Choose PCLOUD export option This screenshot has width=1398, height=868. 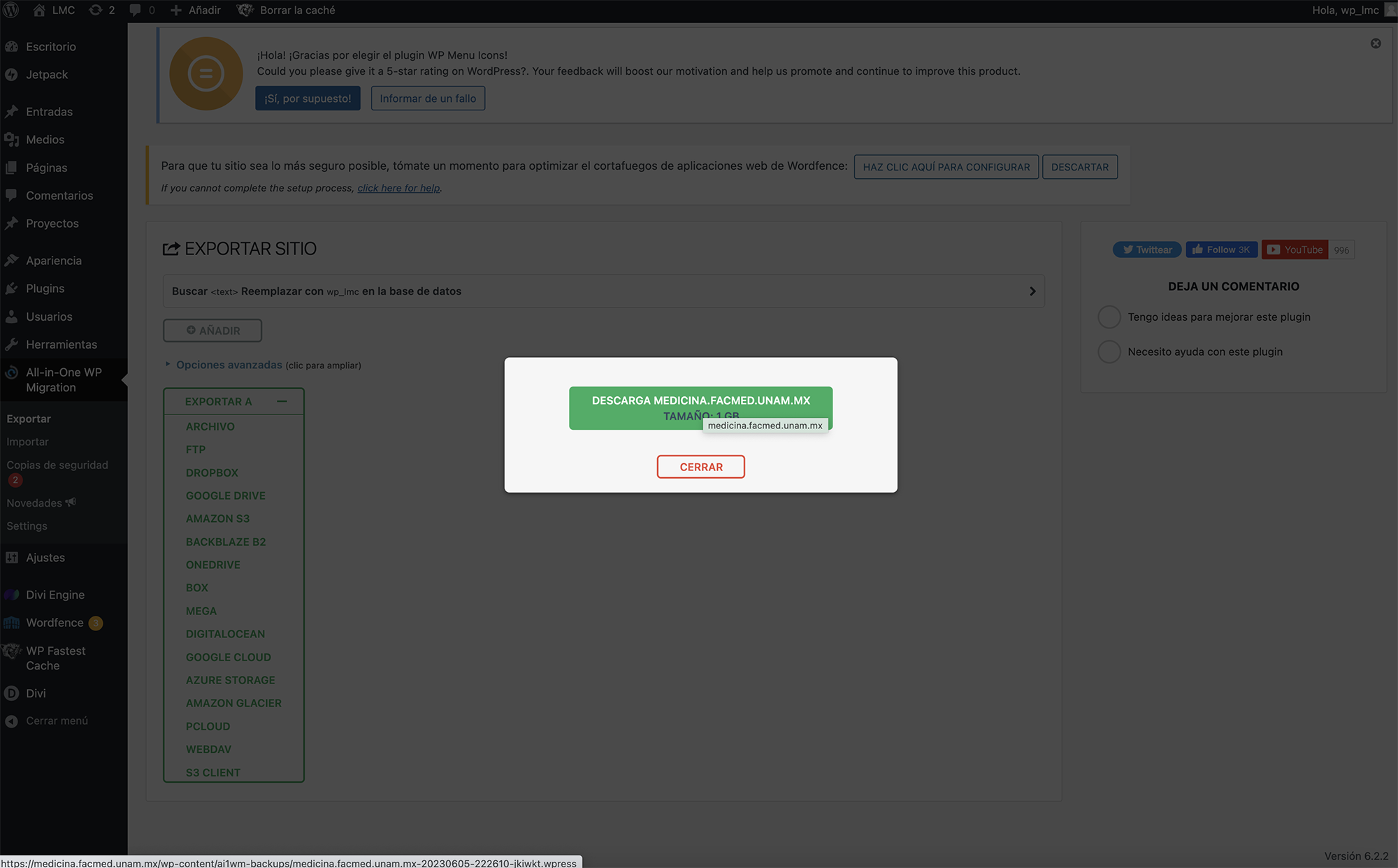pos(208,726)
